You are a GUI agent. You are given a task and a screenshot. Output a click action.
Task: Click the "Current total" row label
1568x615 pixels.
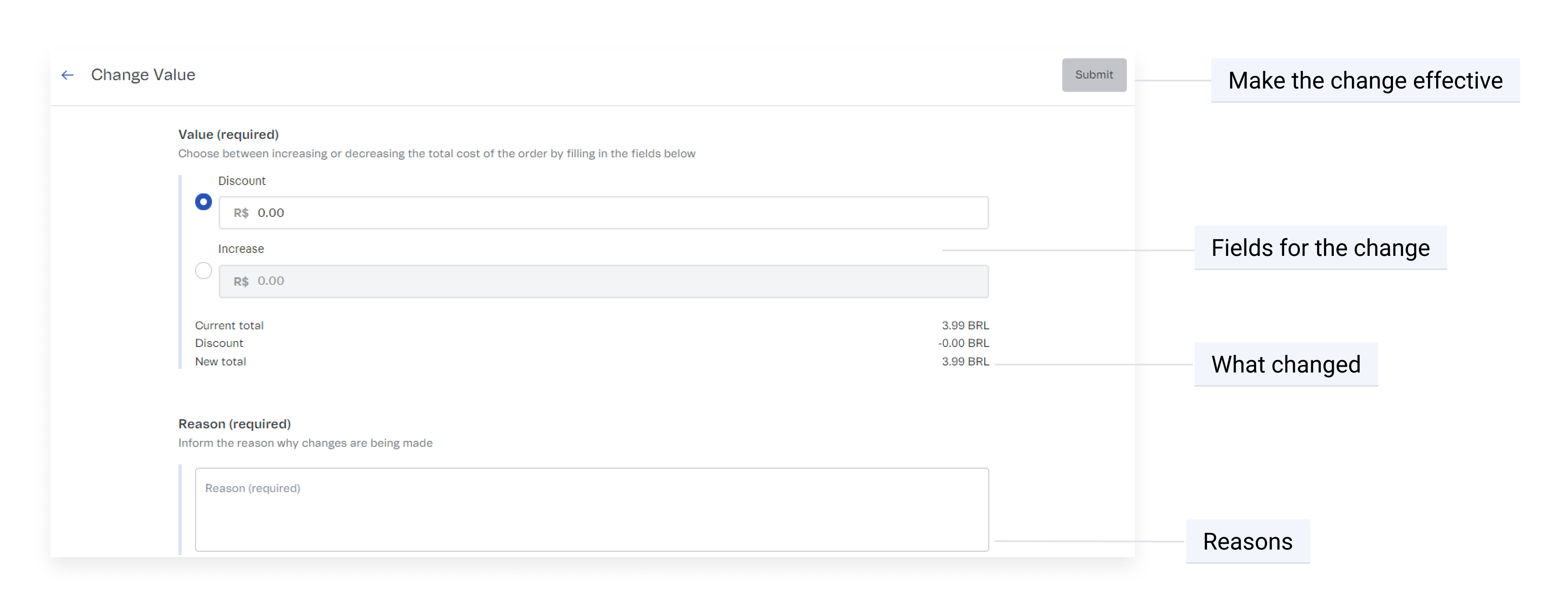(x=229, y=326)
